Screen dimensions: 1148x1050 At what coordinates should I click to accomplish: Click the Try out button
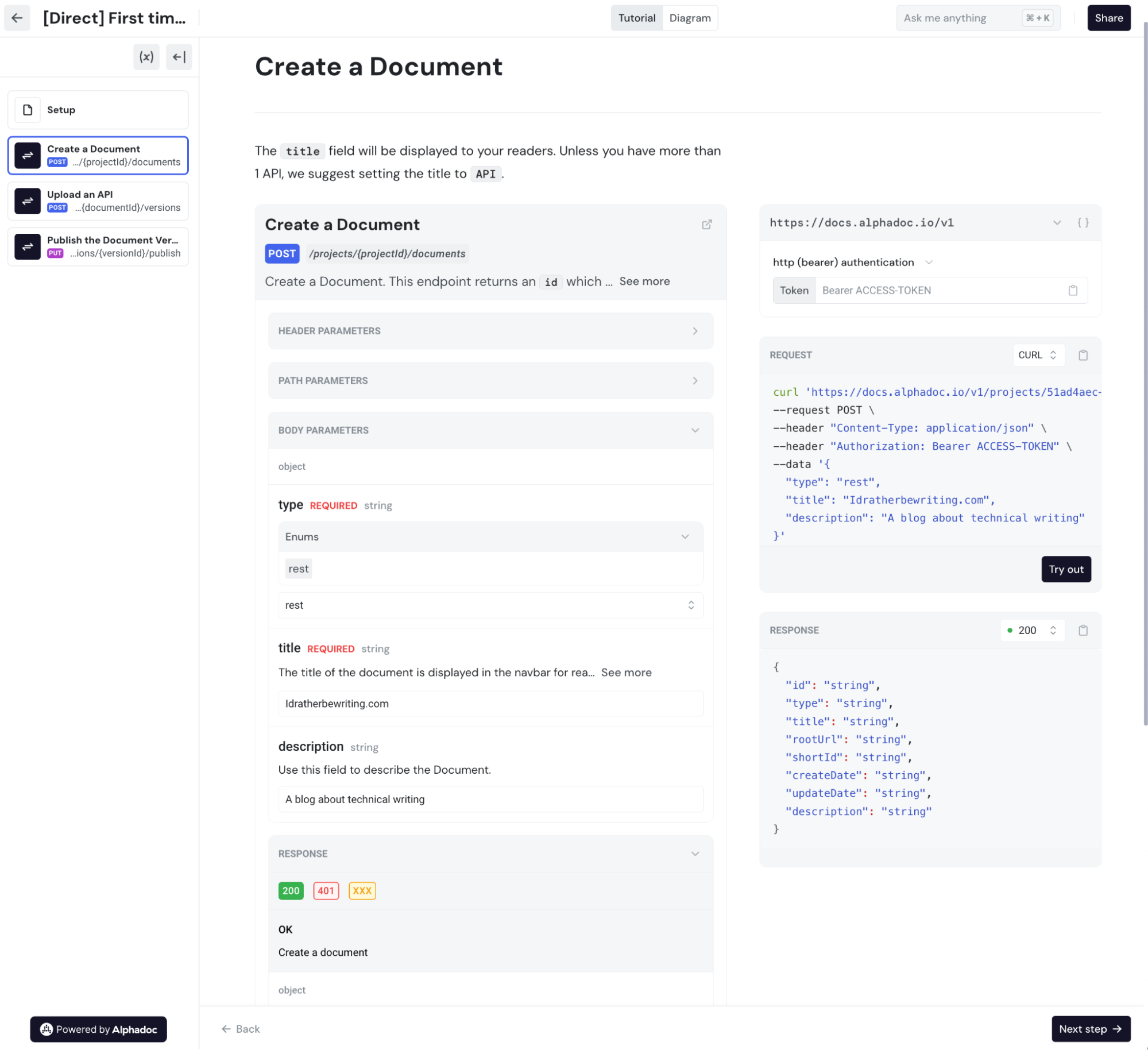pyautogui.click(x=1066, y=568)
